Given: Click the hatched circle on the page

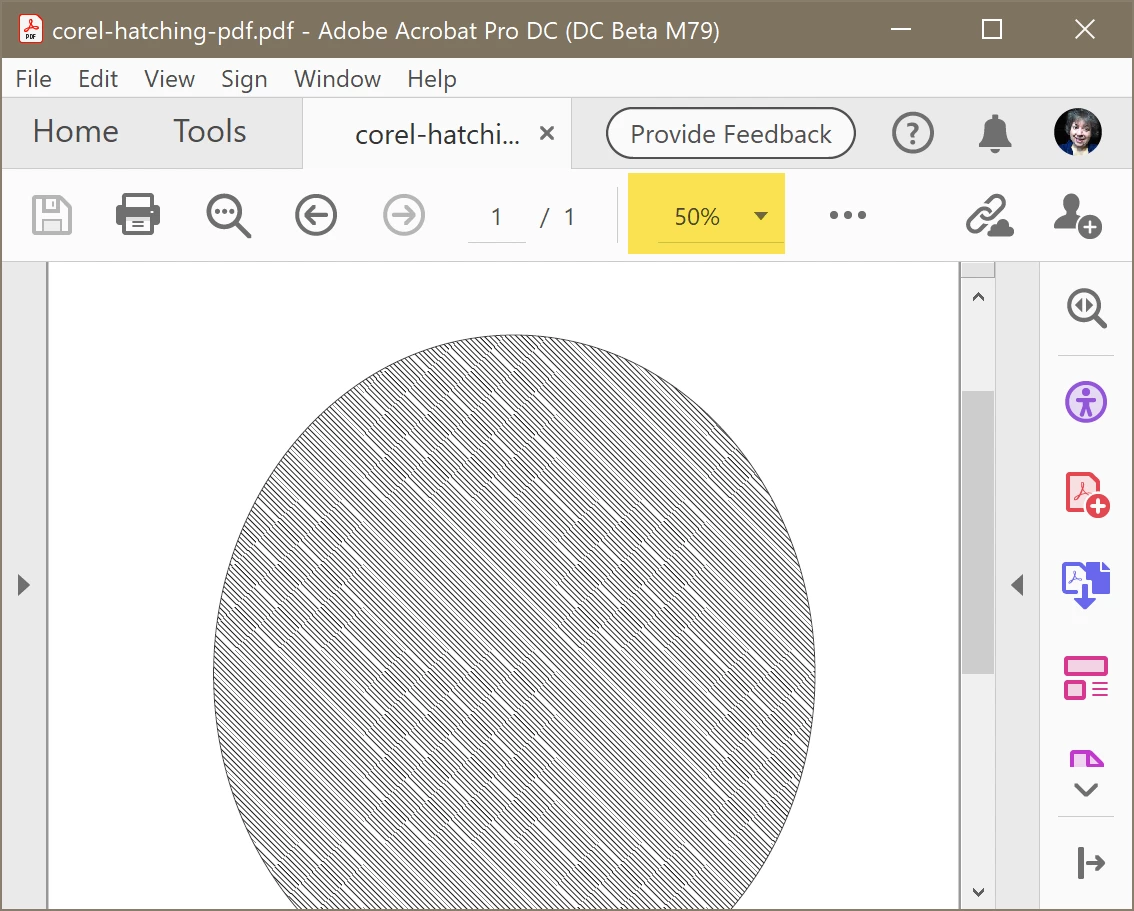Looking at the screenshot, I should pos(514,622).
